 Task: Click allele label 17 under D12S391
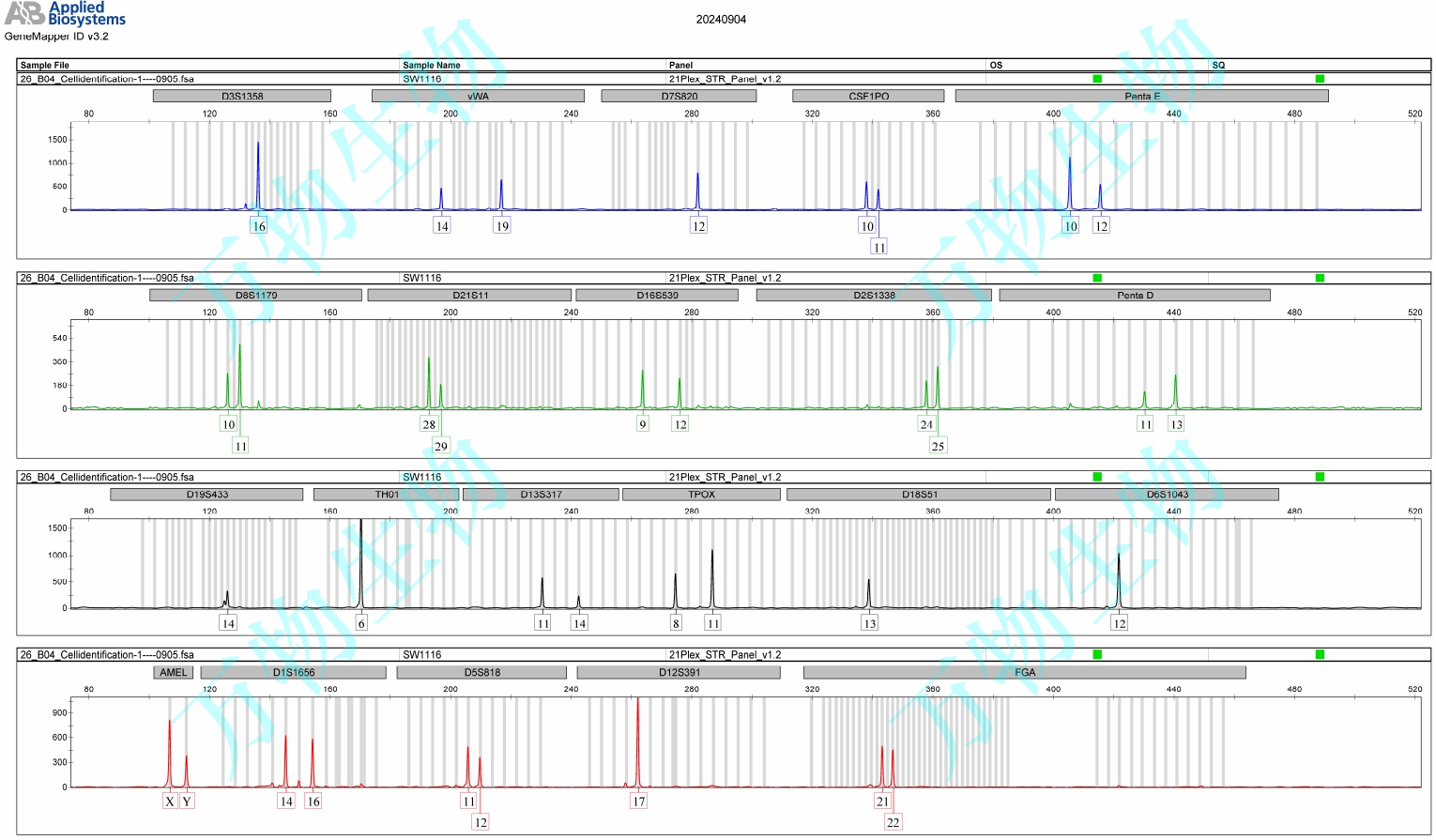tap(638, 801)
